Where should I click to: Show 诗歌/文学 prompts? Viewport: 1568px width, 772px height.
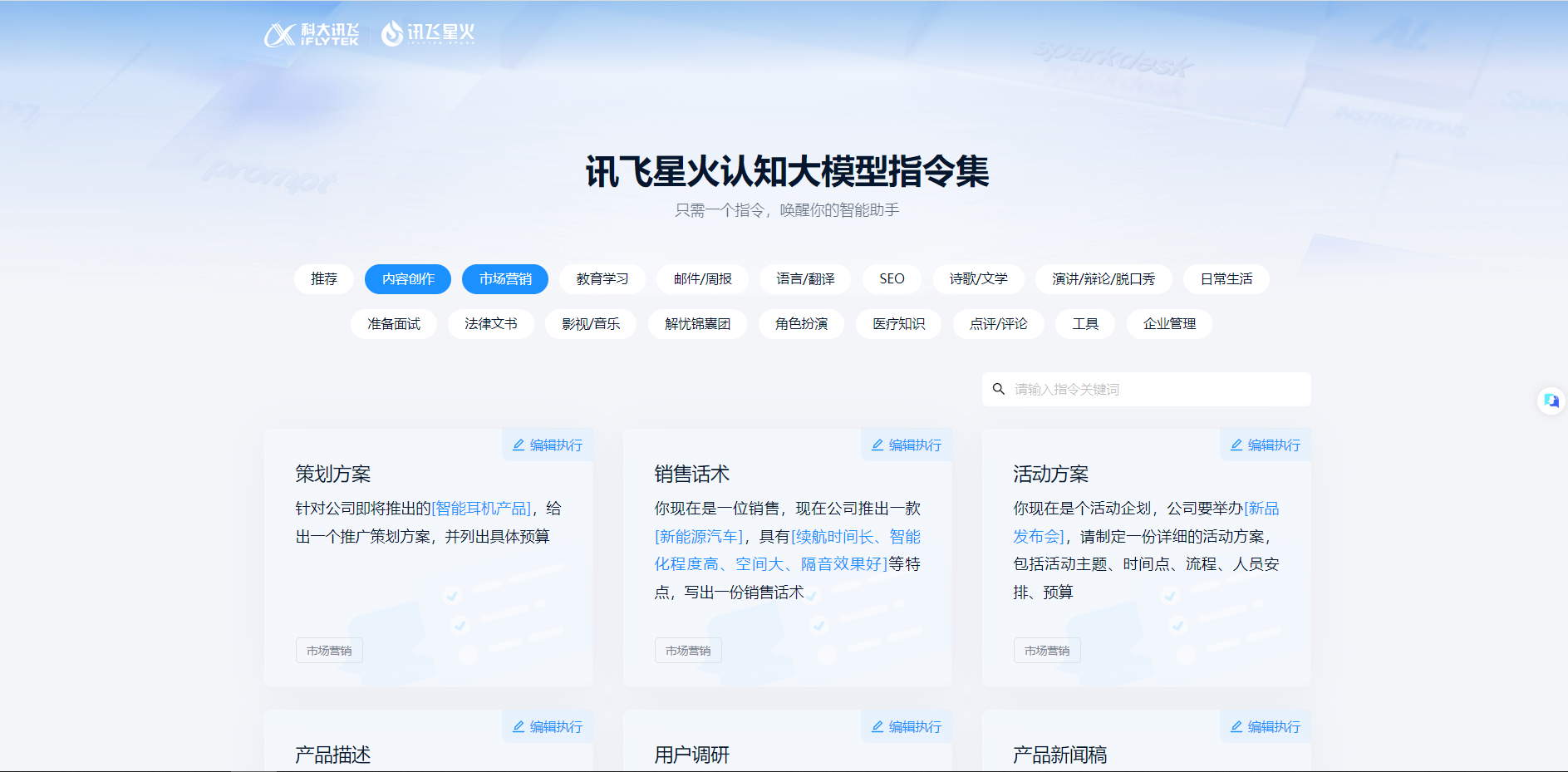[979, 279]
